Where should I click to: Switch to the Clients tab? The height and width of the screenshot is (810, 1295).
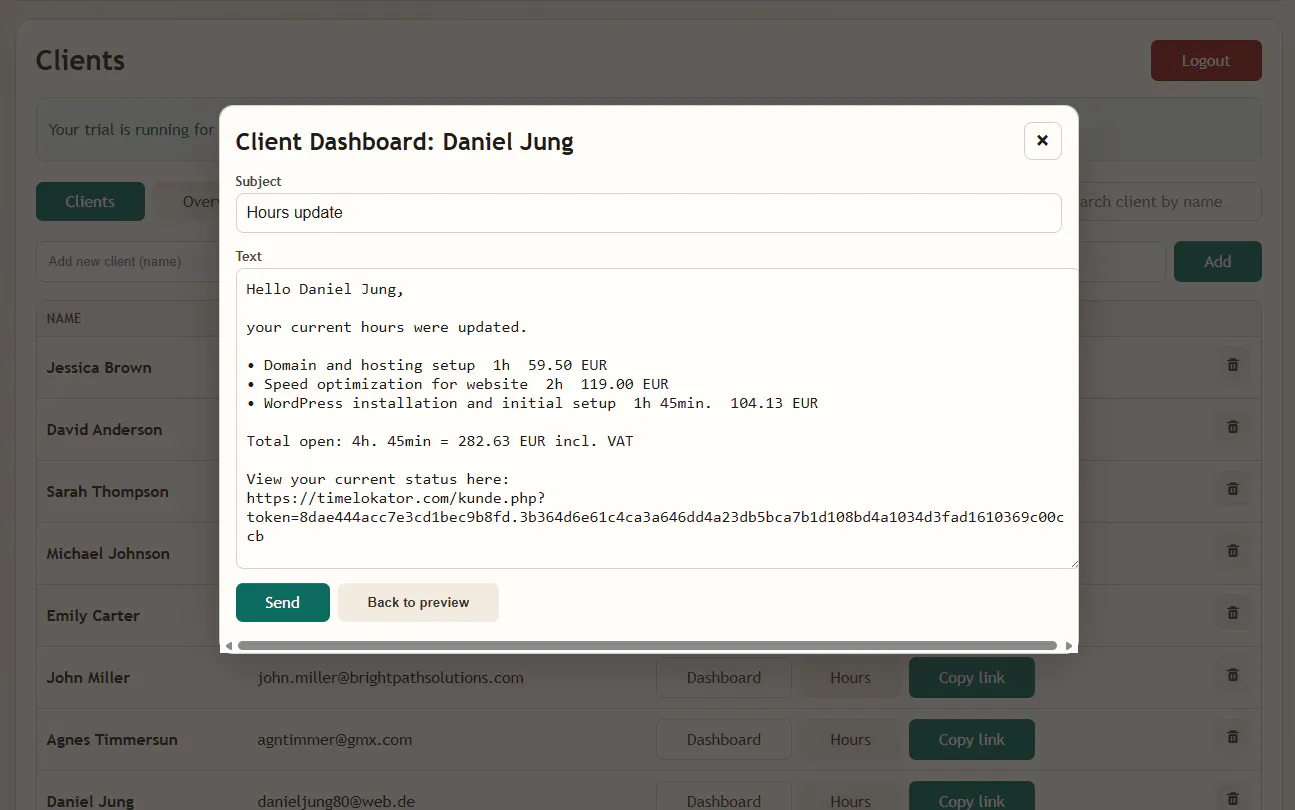tap(90, 202)
